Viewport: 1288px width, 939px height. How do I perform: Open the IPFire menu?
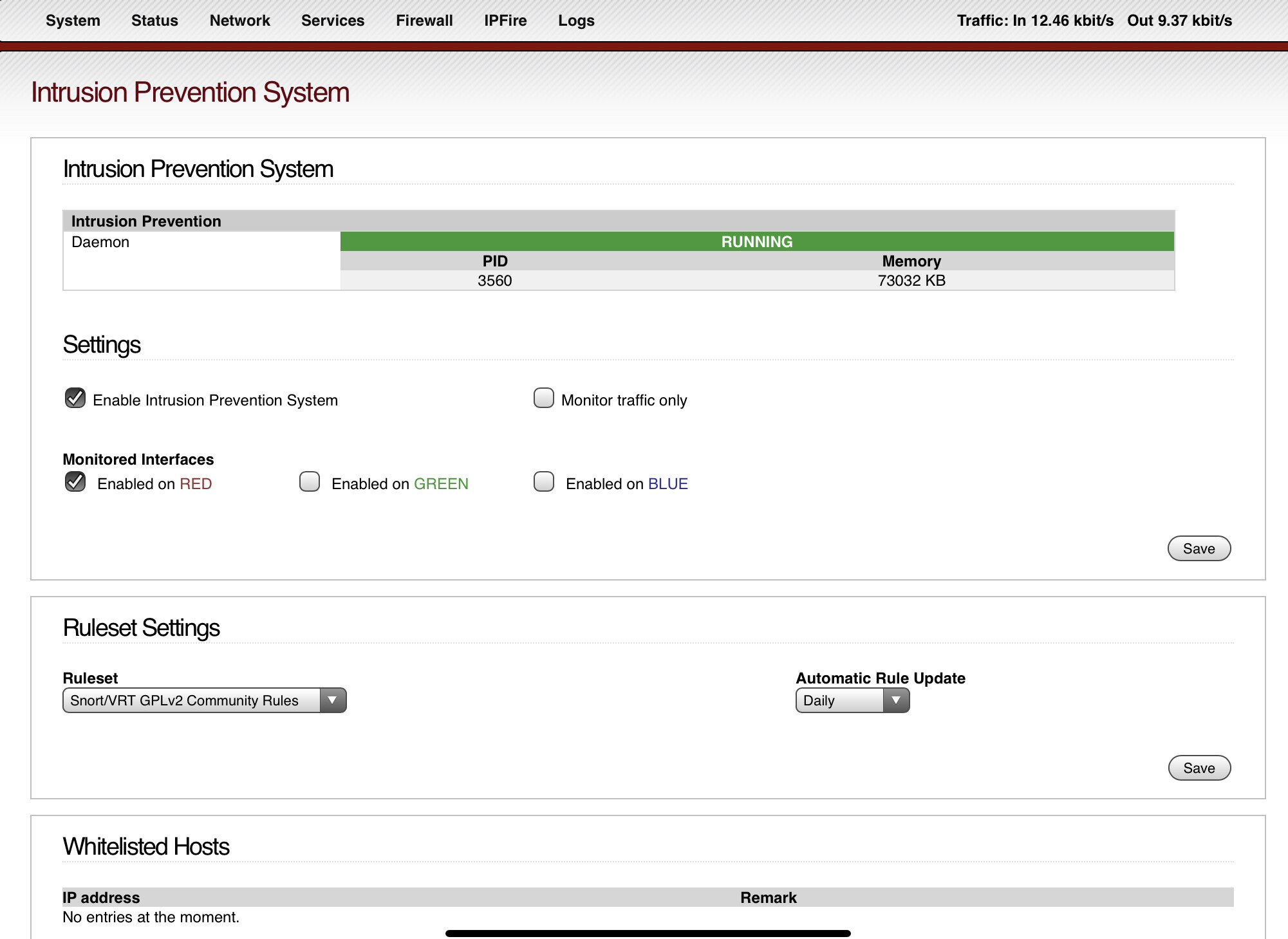tap(505, 21)
